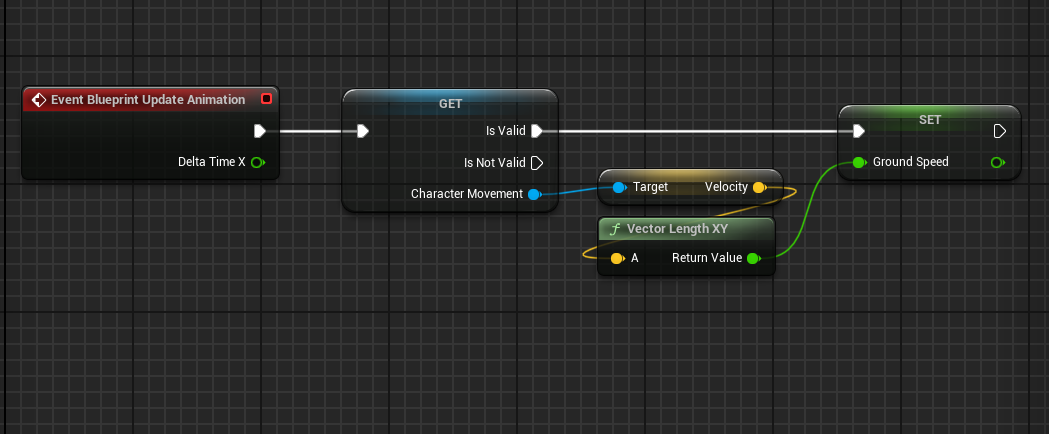Screen dimensions: 1049x434
Task: Select the SET node by its header
Action: (930, 119)
